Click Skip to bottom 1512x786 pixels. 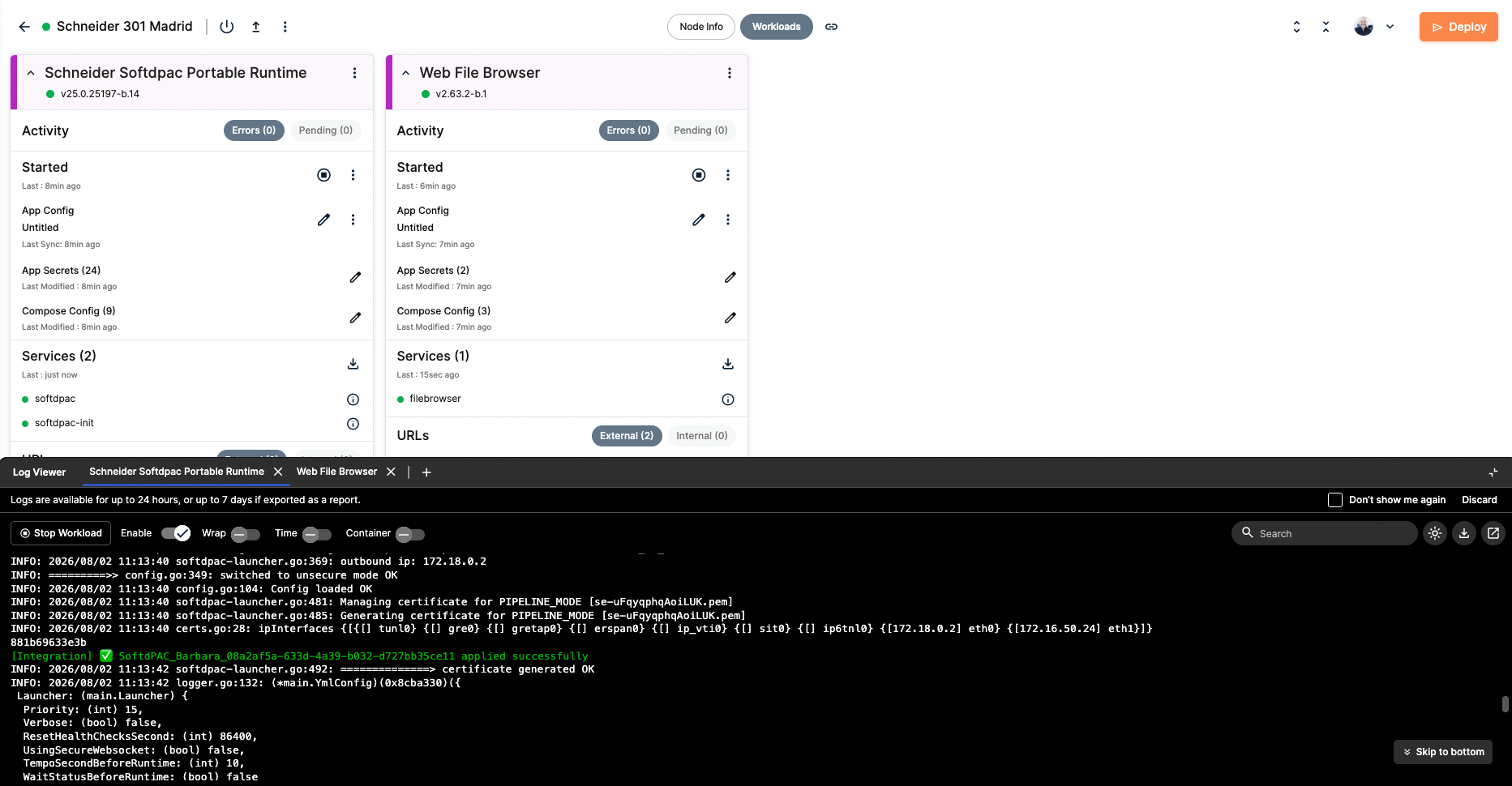click(x=1442, y=752)
